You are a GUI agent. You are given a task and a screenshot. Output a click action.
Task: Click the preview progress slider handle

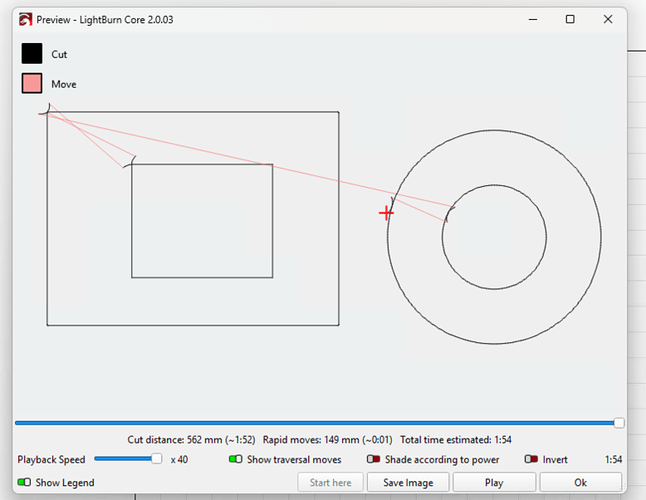tap(619, 423)
